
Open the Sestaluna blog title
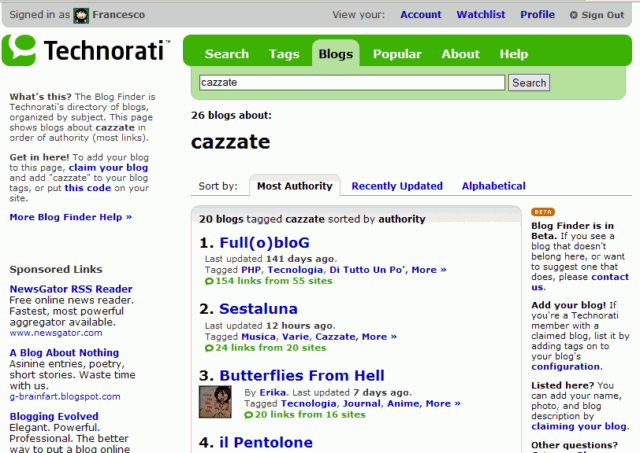tap(258, 309)
